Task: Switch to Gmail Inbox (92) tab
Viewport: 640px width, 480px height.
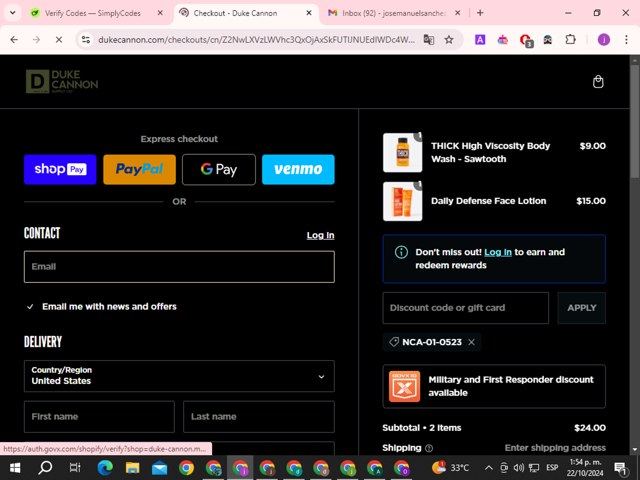Action: click(394, 13)
